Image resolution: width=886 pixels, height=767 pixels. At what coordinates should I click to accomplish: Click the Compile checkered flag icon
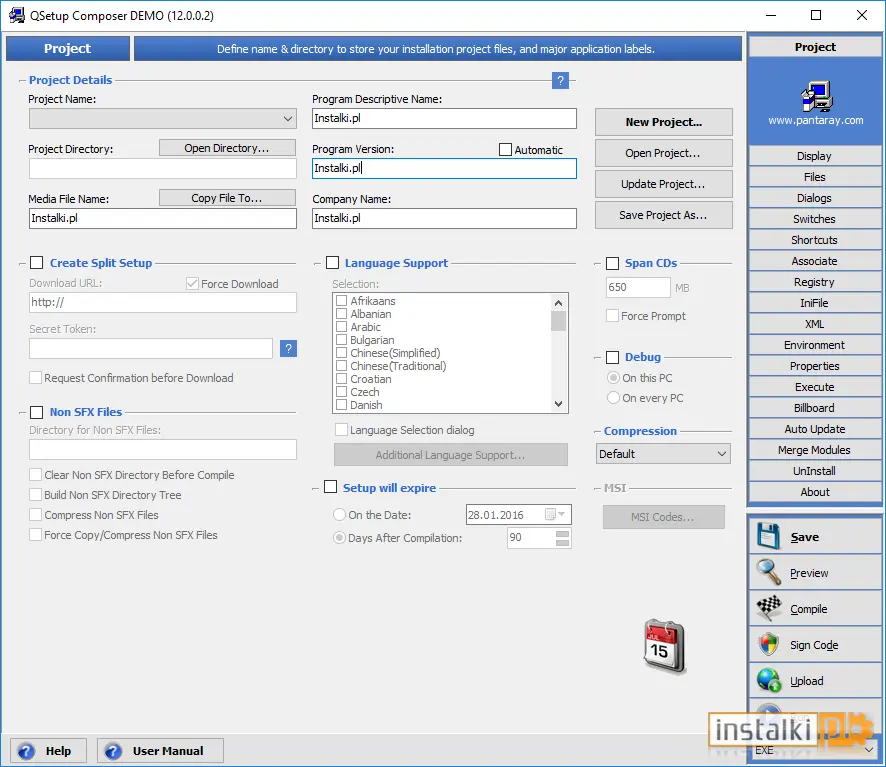(769, 608)
